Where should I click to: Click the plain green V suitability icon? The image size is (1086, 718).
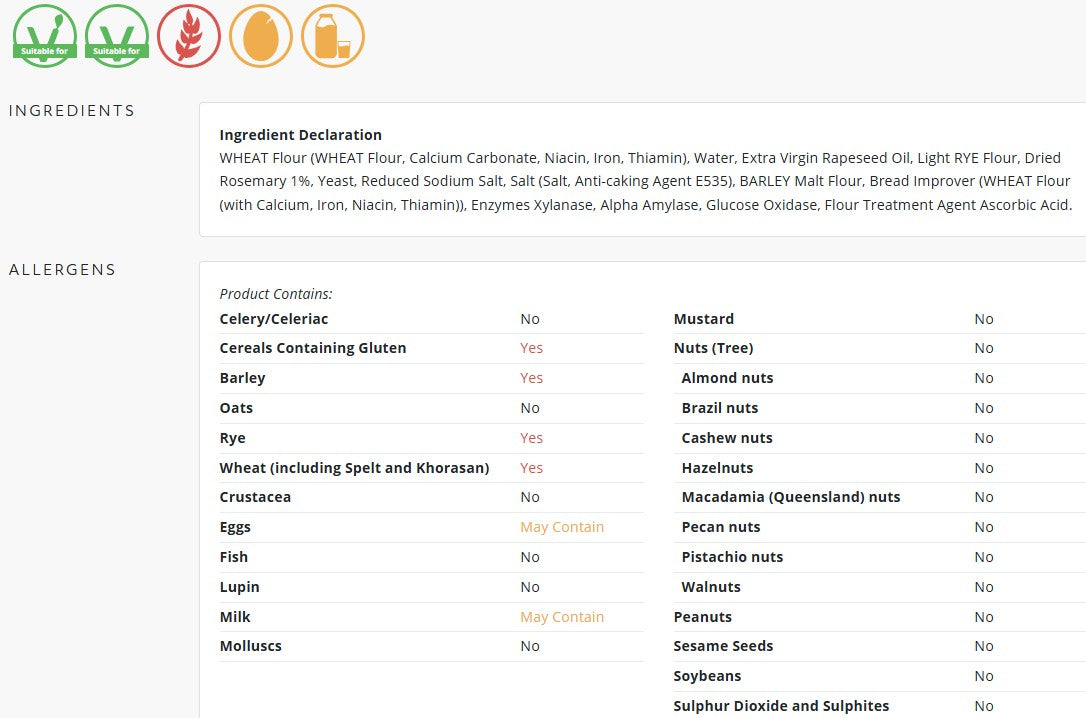click(x=117, y=36)
